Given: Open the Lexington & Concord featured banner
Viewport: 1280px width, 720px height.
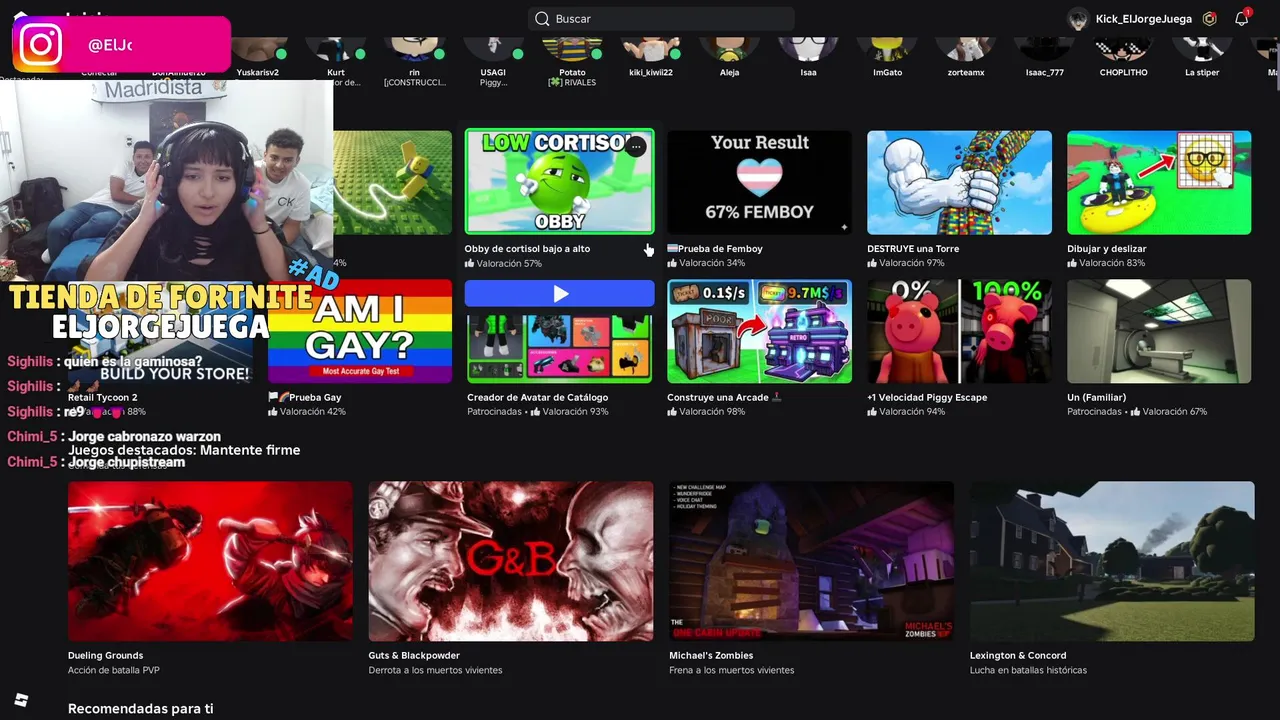Looking at the screenshot, I should [x=1112, y=561].
